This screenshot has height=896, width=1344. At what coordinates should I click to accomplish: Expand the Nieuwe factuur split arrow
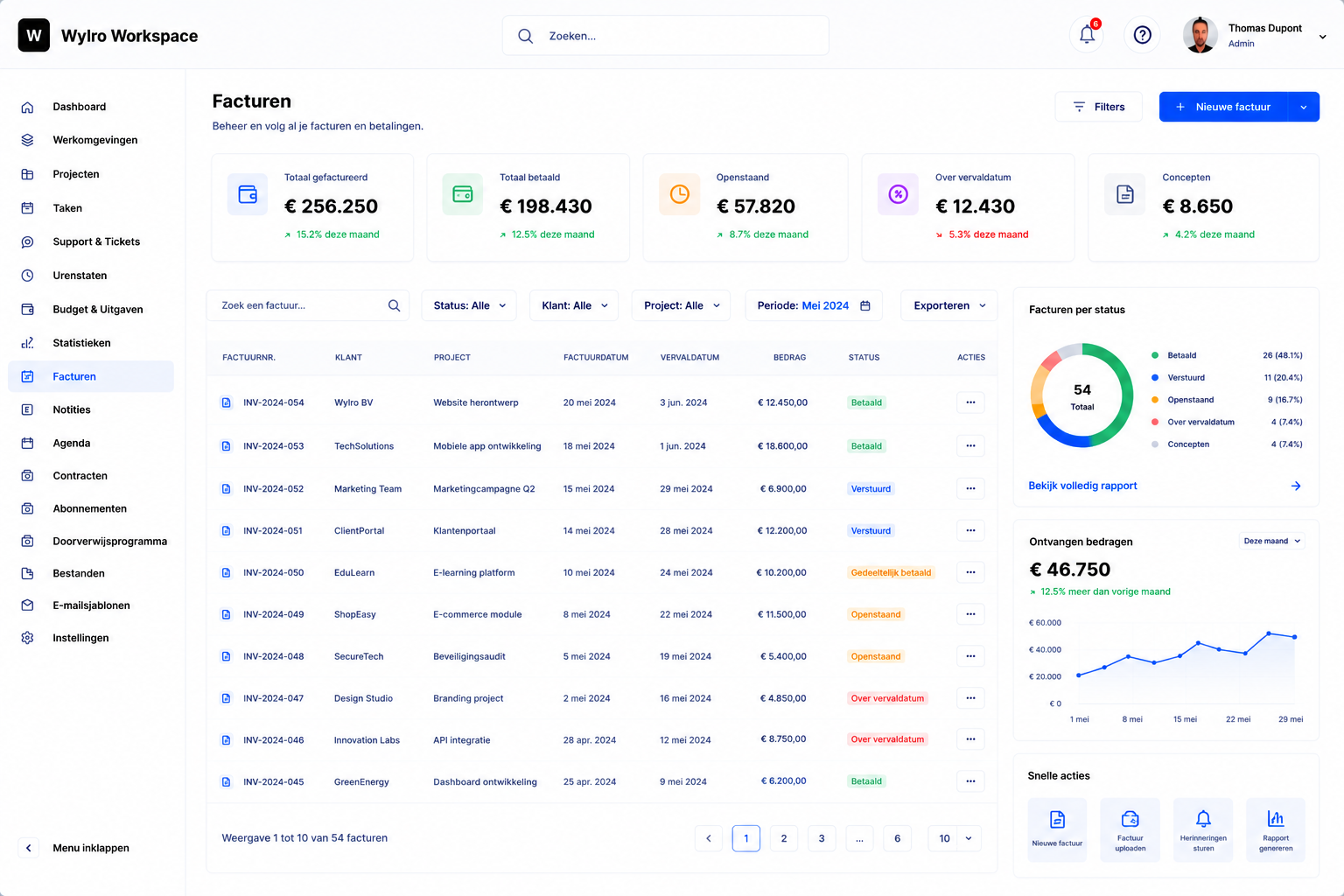[x=1304, y=107]
